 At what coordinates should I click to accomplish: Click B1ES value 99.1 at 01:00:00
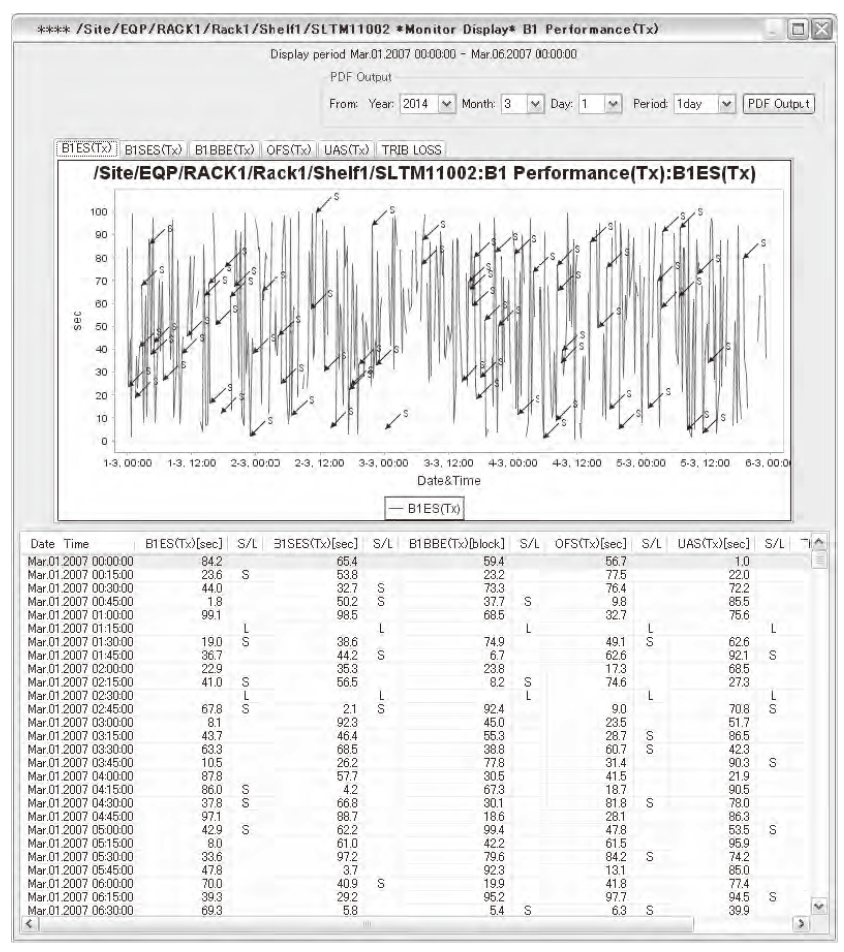click(x=212, y=615)
